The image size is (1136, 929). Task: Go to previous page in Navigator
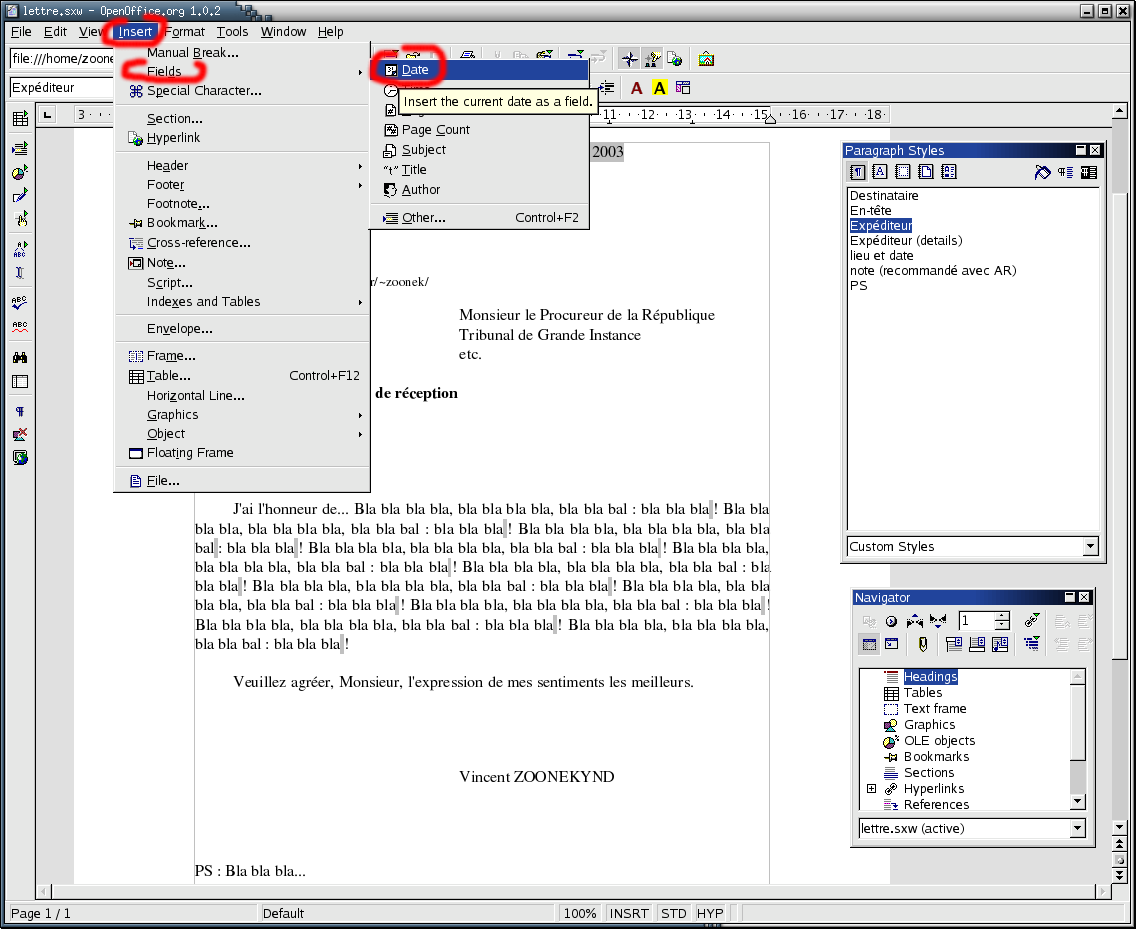coord(914,621)
